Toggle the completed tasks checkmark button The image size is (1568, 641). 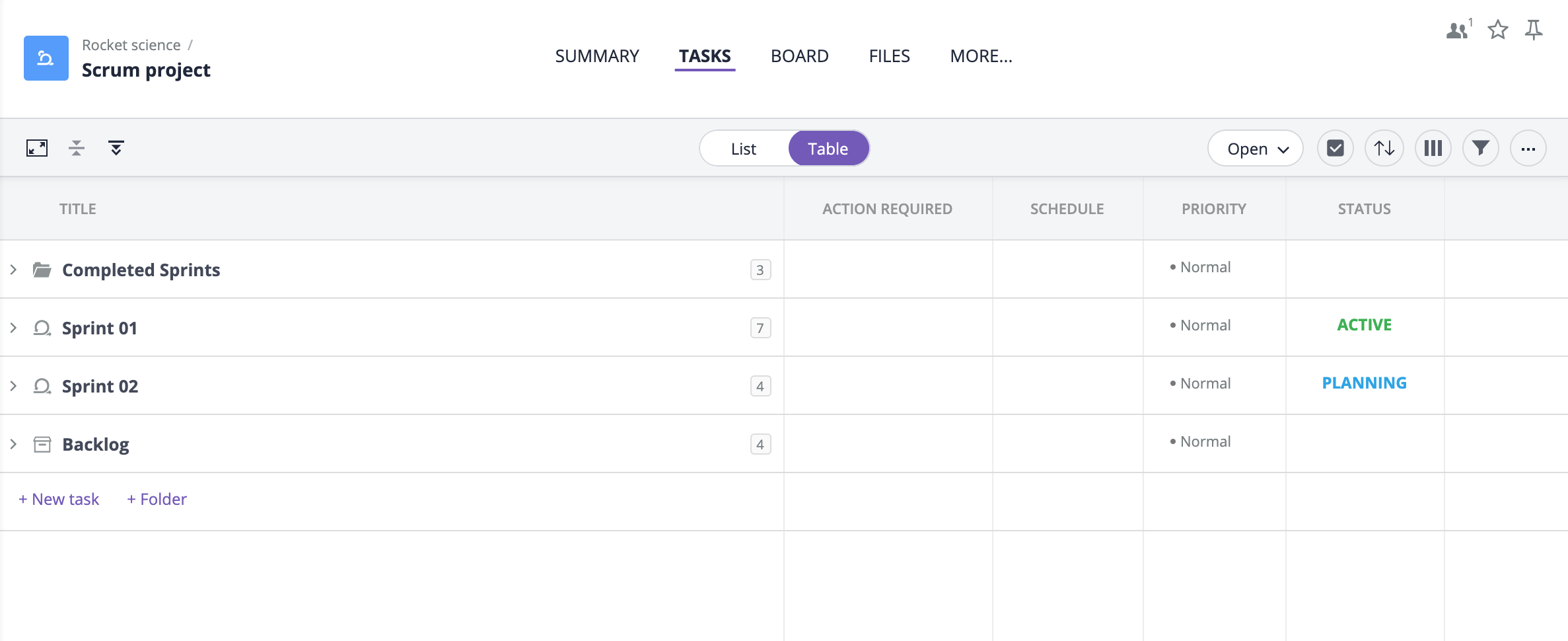pos(1336,148)
